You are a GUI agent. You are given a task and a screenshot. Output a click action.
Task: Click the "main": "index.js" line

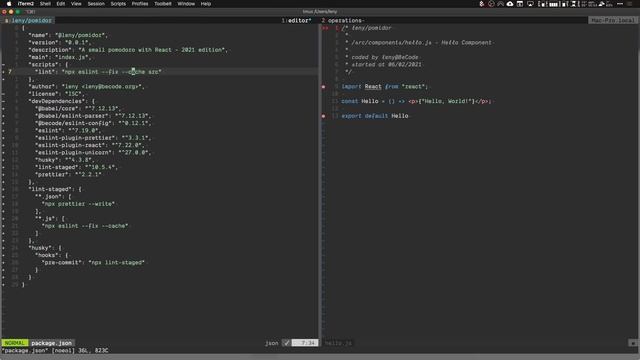[60, 57]
